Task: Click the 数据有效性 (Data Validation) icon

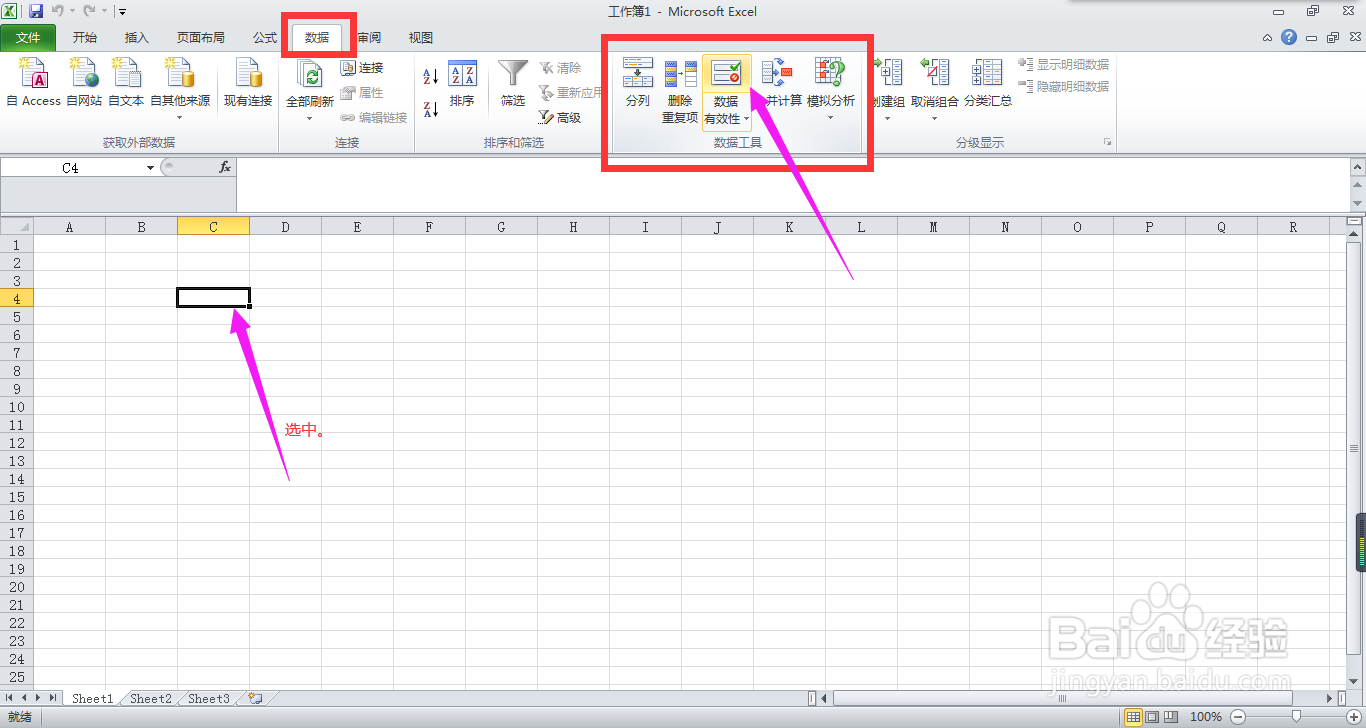Action: pyautogui.click(x=725, y=73)
